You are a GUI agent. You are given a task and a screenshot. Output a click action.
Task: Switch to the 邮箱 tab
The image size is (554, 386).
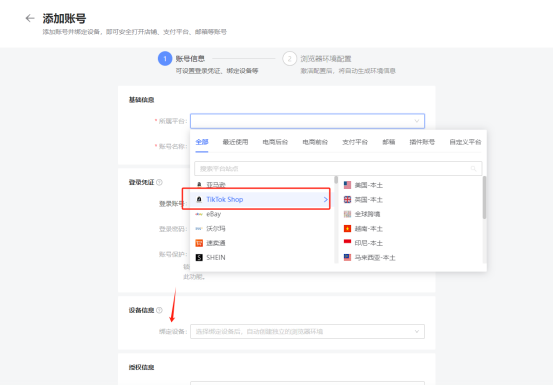click(x=388, y=142)
